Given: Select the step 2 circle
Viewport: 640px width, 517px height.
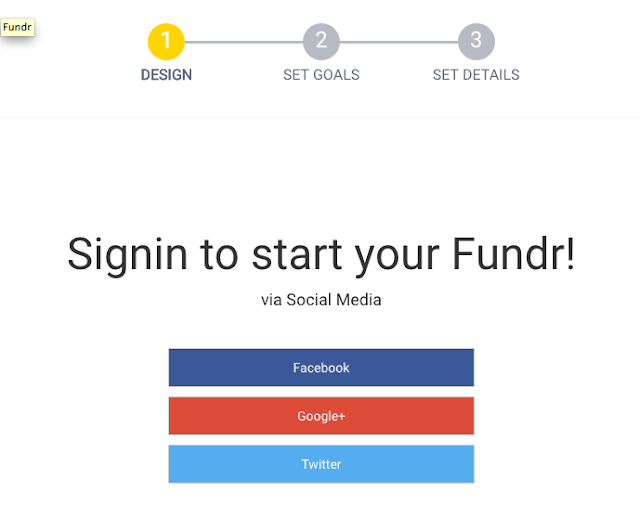Looking at the screenshot, I should [321, 41].
